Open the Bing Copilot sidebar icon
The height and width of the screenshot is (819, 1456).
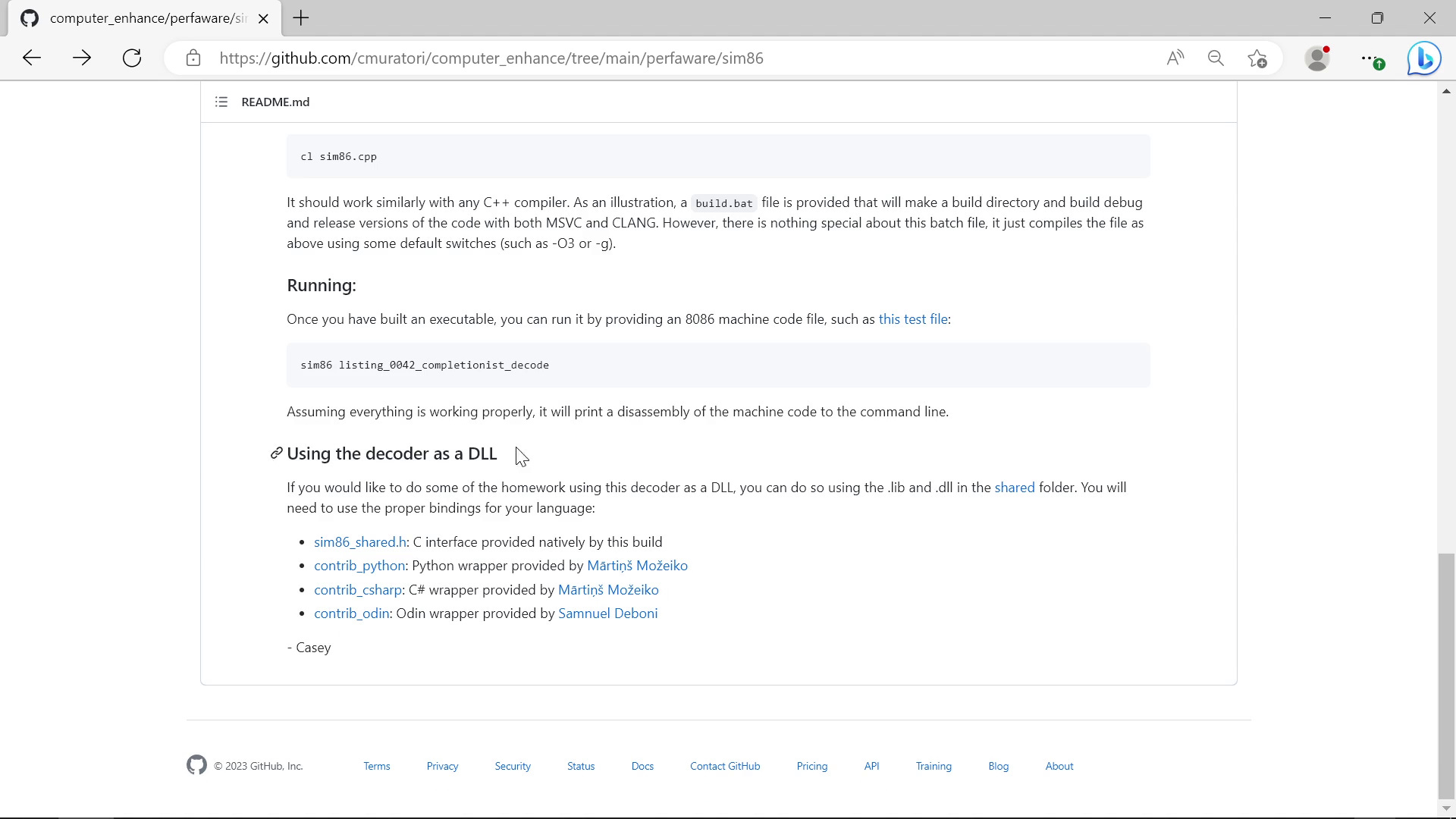coord(1424,58)
